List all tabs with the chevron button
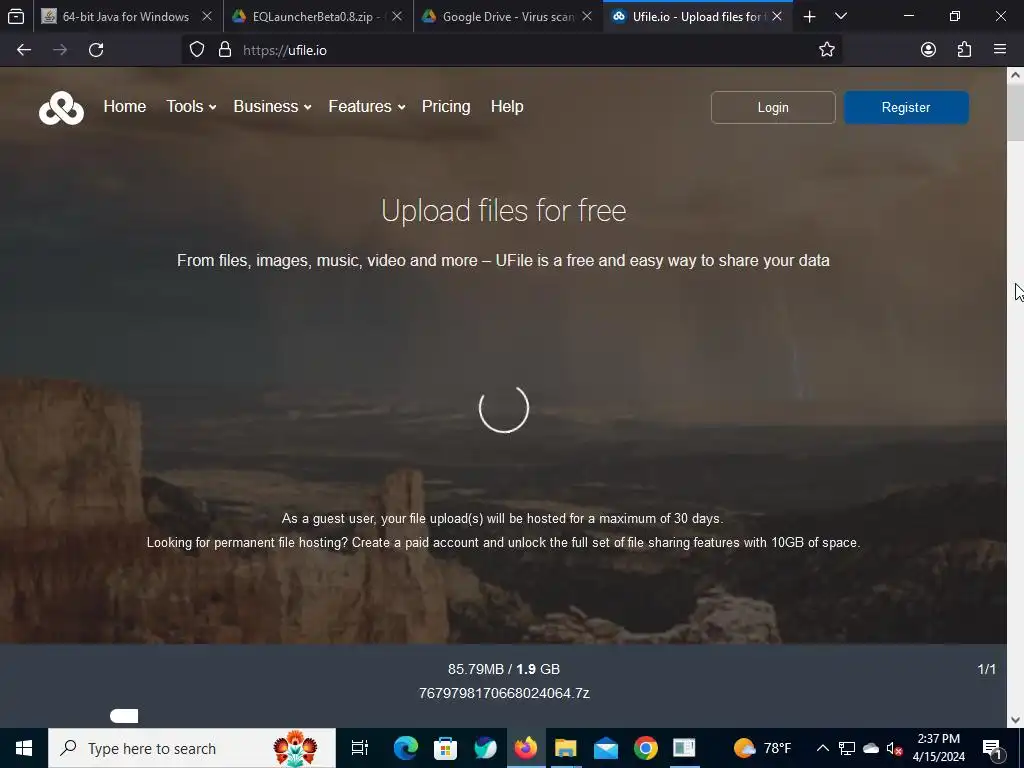This screenshot has height=768, width=1024. [x=841, y=16]
